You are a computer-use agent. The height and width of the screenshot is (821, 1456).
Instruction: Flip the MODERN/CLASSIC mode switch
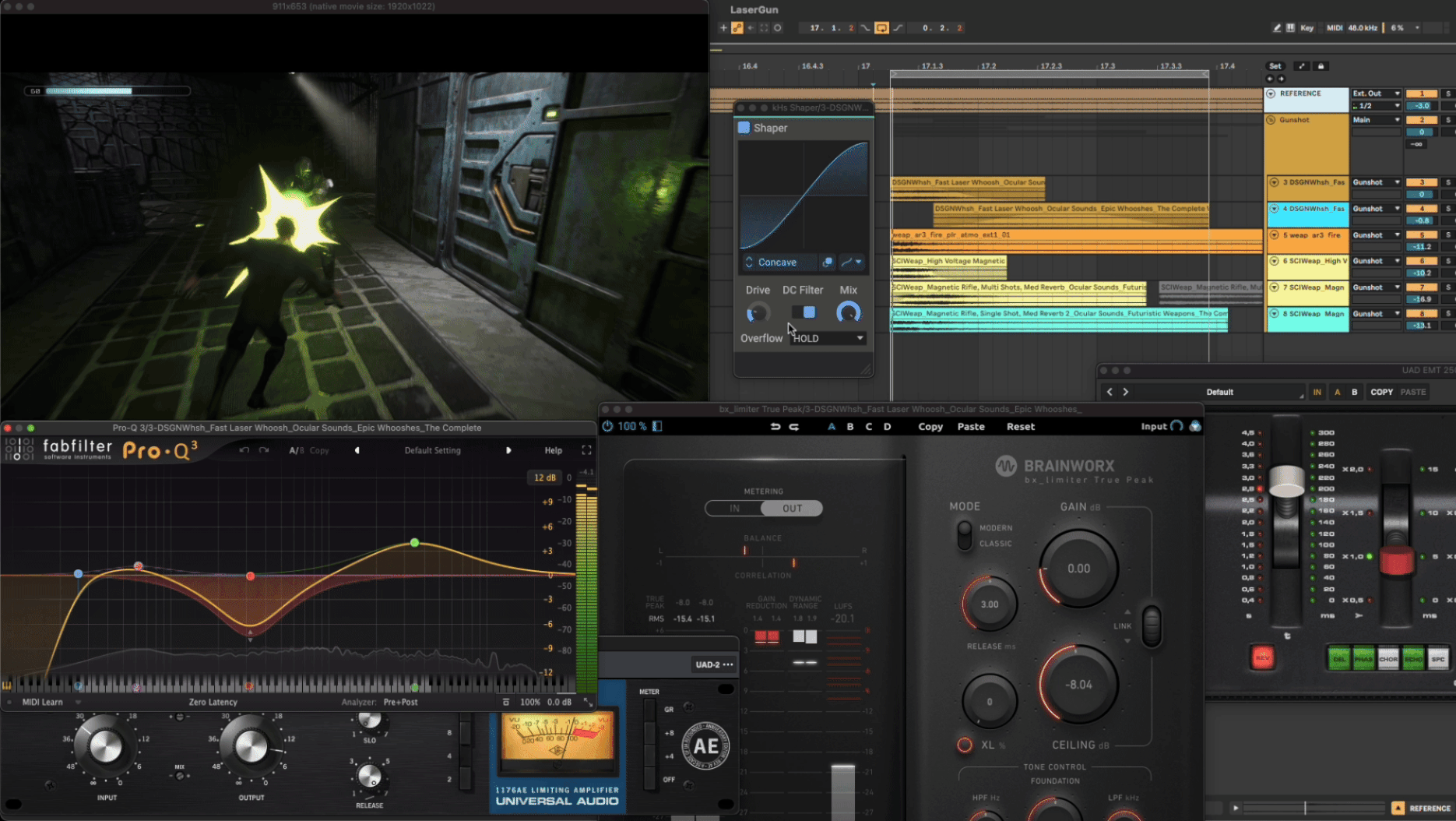965,535
